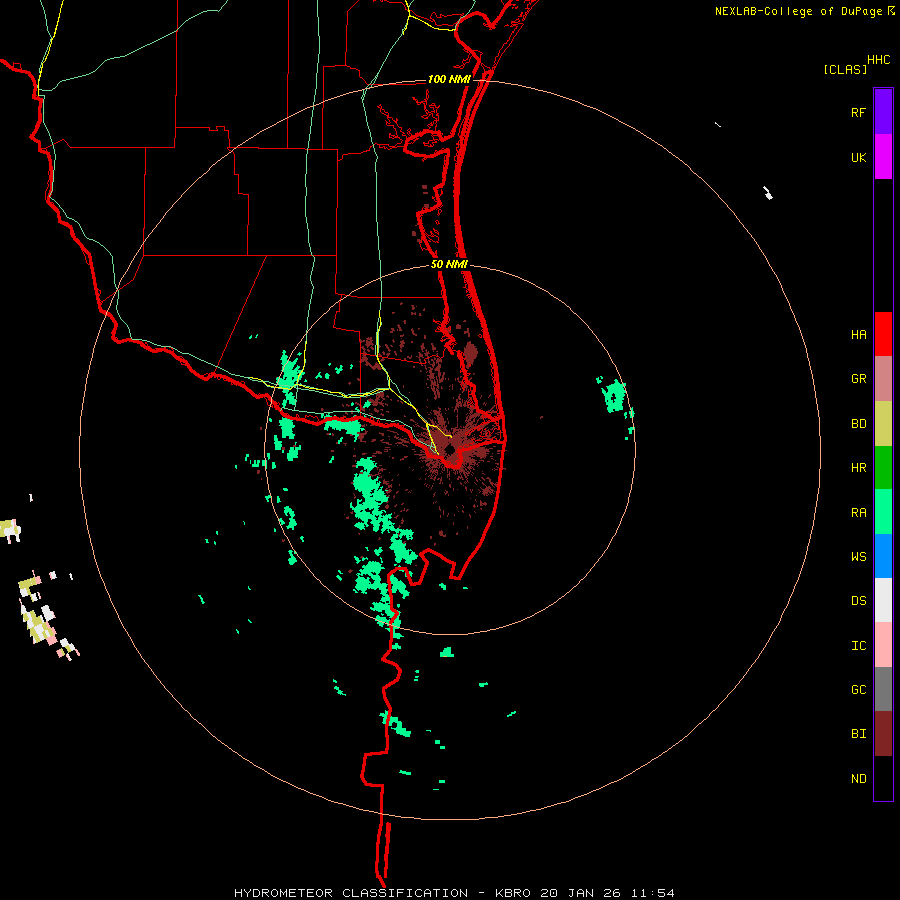
Task: Click the ND legend label text
Action: coord(858,779)
